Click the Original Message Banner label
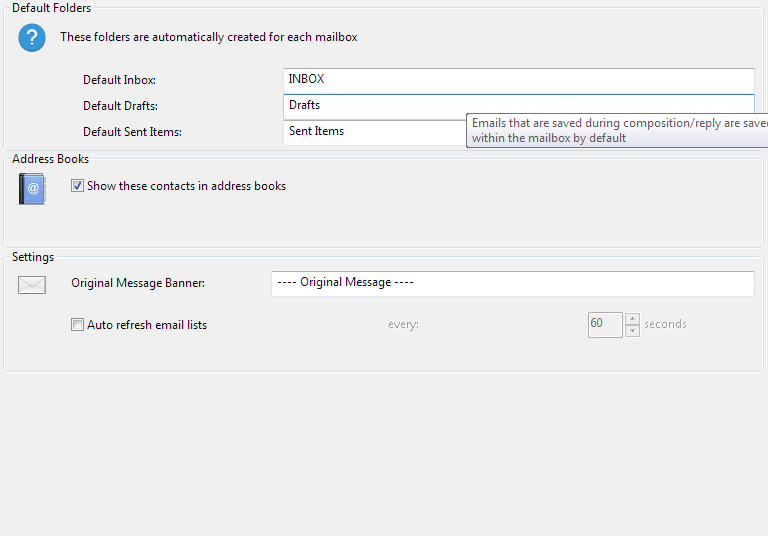Screen dimensions: 768x536 [138, 283]
